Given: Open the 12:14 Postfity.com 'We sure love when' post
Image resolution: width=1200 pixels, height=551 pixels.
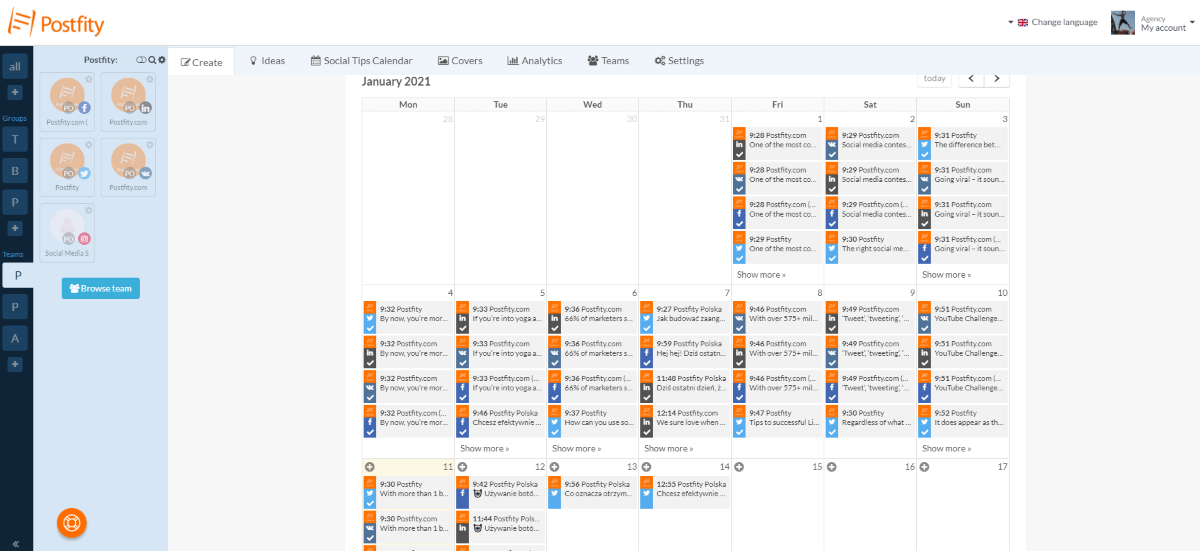Looking at the screenshot, I should [x=685, y=422].
